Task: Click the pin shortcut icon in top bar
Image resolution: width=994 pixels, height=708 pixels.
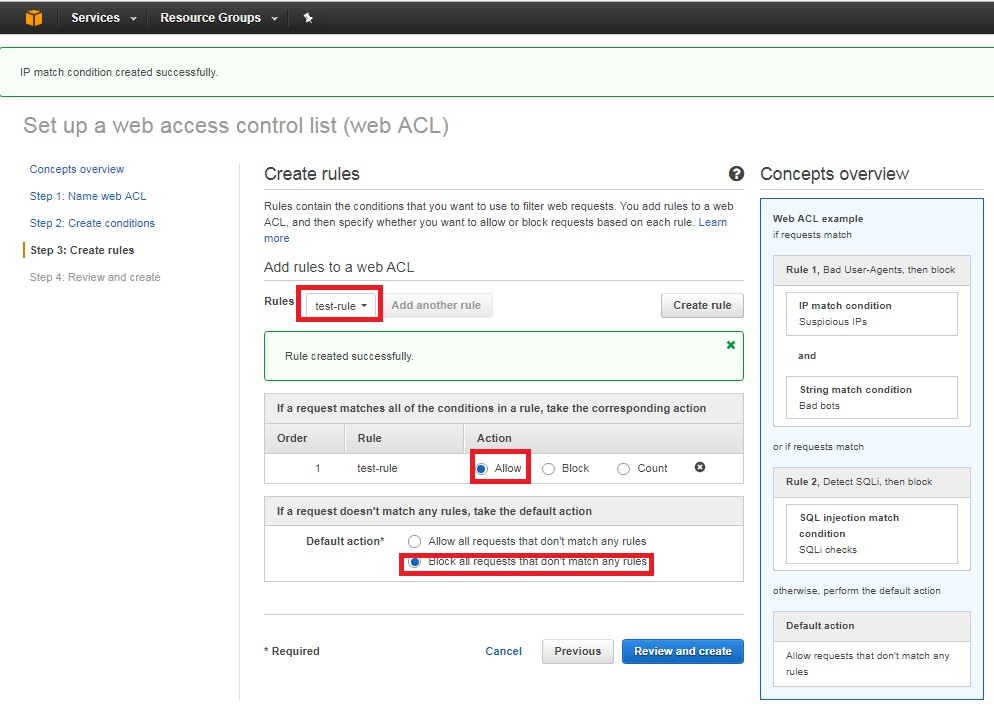Action: [x=308, y=18]
